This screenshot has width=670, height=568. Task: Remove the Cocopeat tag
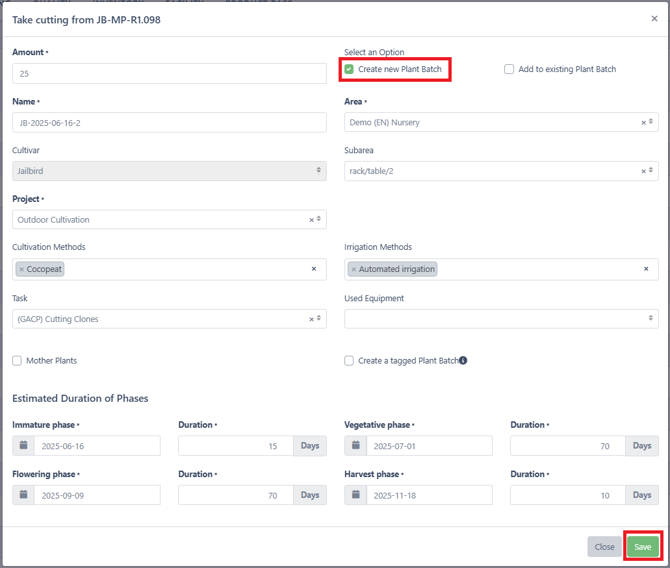[x=22, y=269]
